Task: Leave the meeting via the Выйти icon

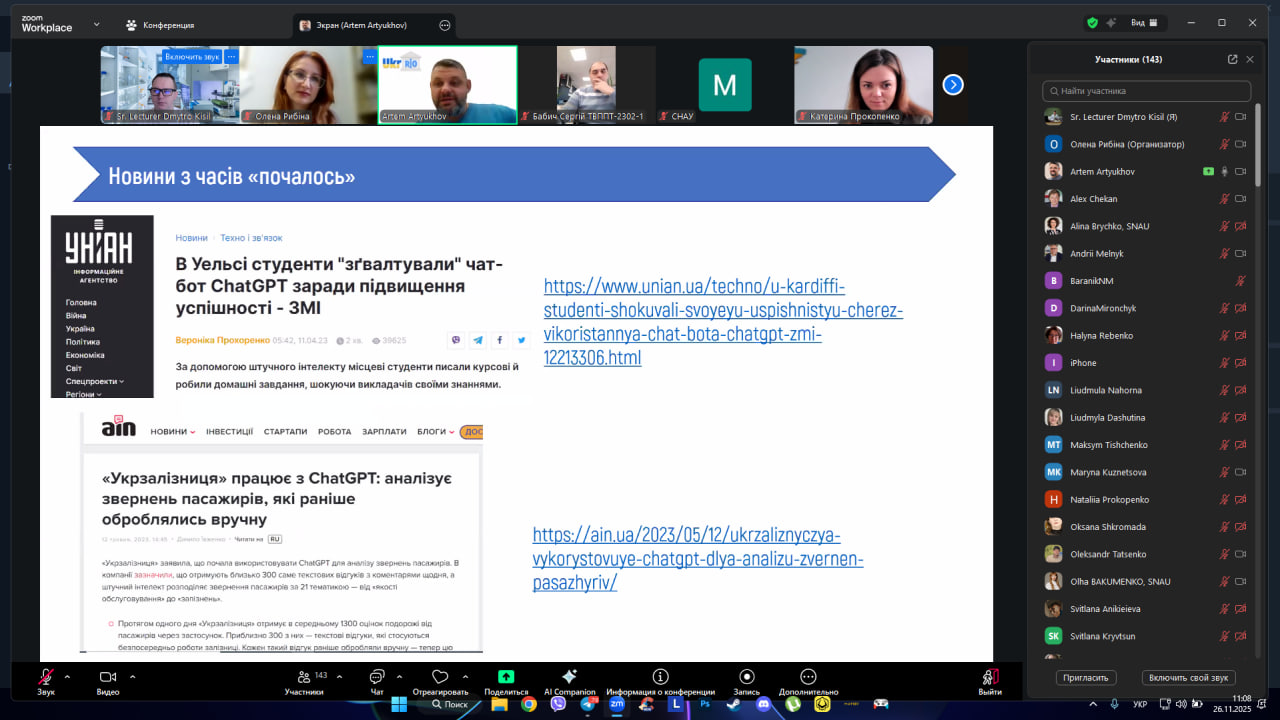Action: click(990, 678)
